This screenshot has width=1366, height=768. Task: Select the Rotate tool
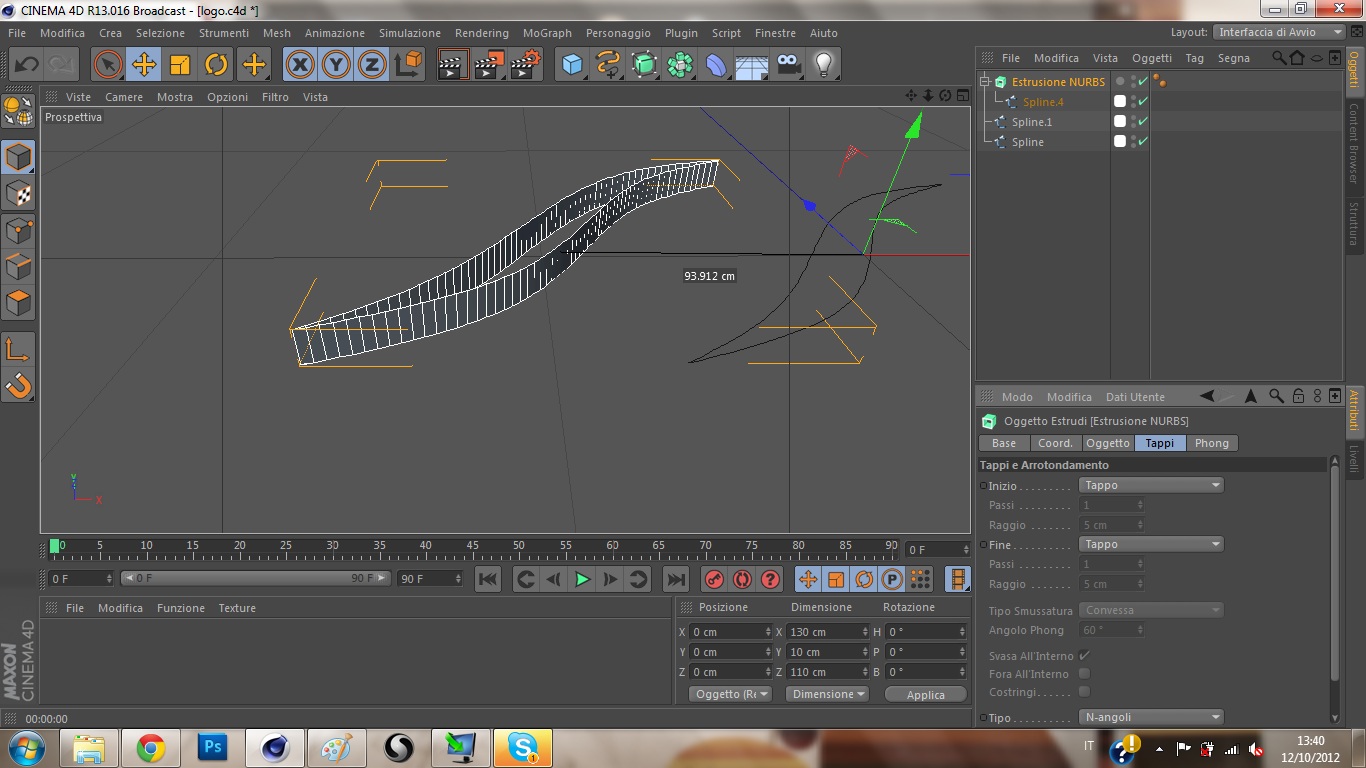[216, 65]
